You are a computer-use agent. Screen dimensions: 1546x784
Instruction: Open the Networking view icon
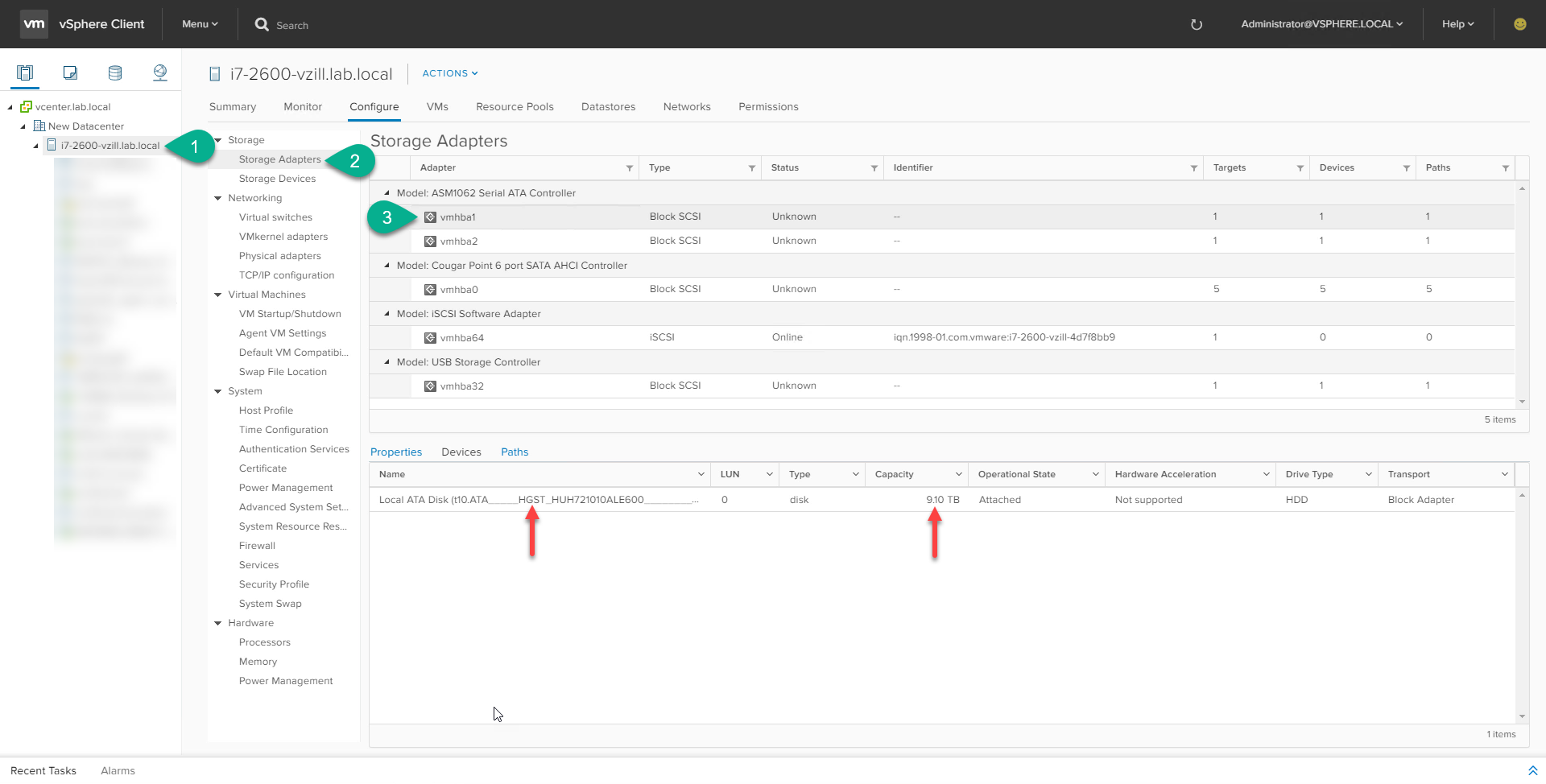pos(160,73)
